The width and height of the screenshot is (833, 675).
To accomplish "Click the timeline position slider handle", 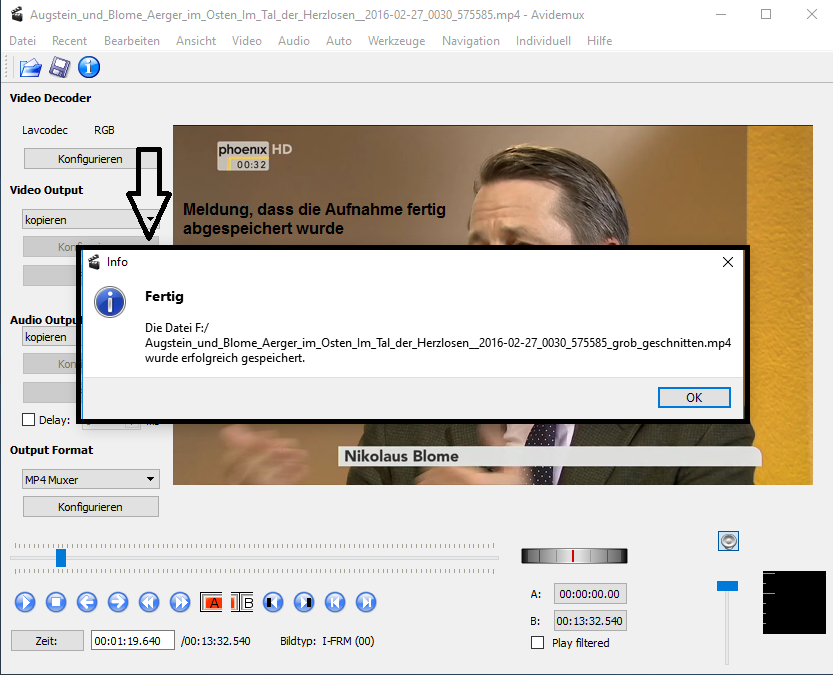I will (x=61, y=557).
